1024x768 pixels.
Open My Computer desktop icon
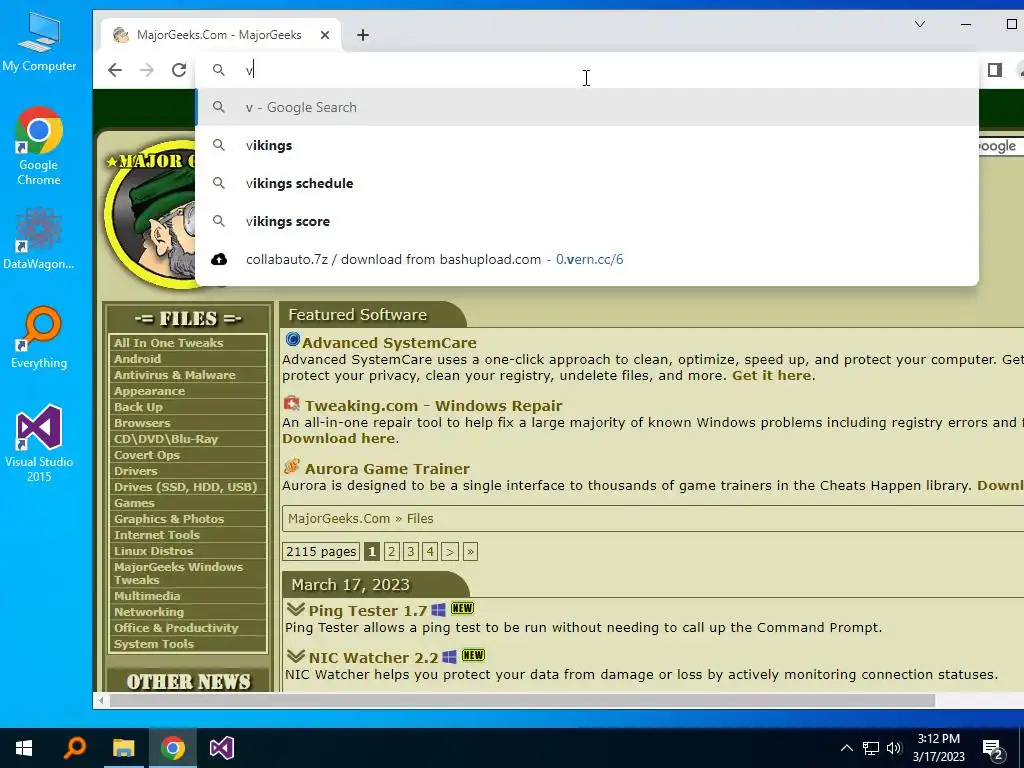coord(39,42)
